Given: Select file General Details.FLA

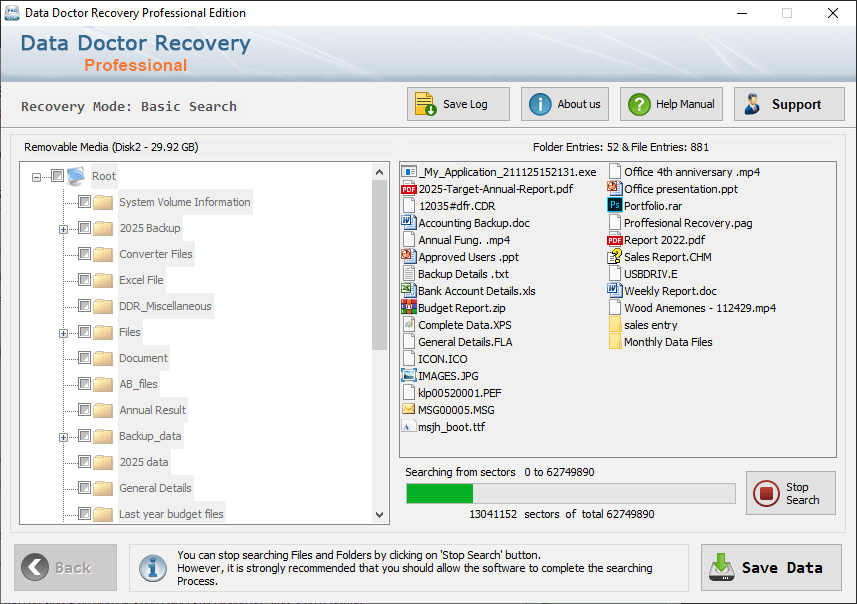Looking at the screenshot, I should click(x=465, y=342).
